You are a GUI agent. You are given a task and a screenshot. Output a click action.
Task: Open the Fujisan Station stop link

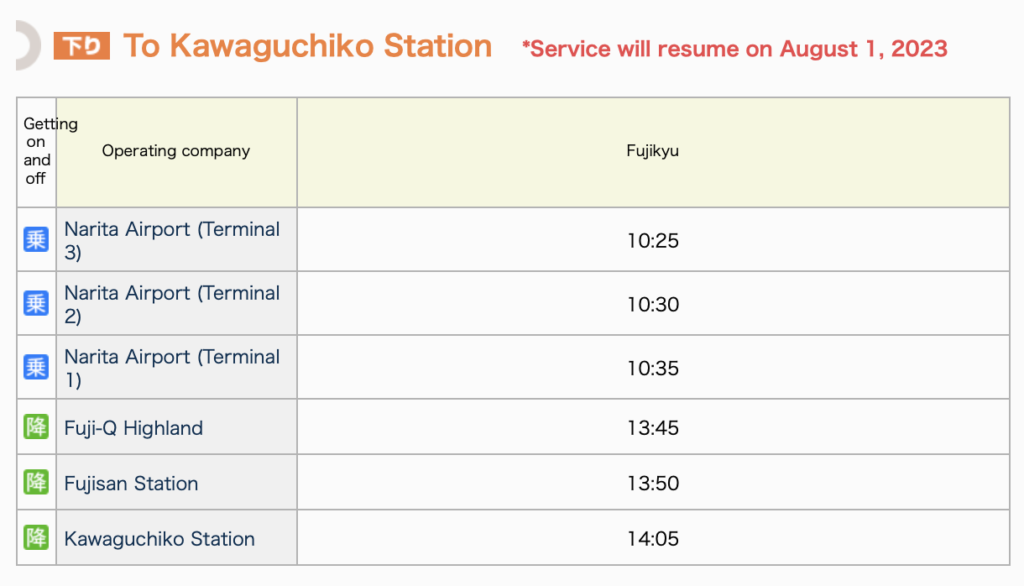click(x=131, y=483)
